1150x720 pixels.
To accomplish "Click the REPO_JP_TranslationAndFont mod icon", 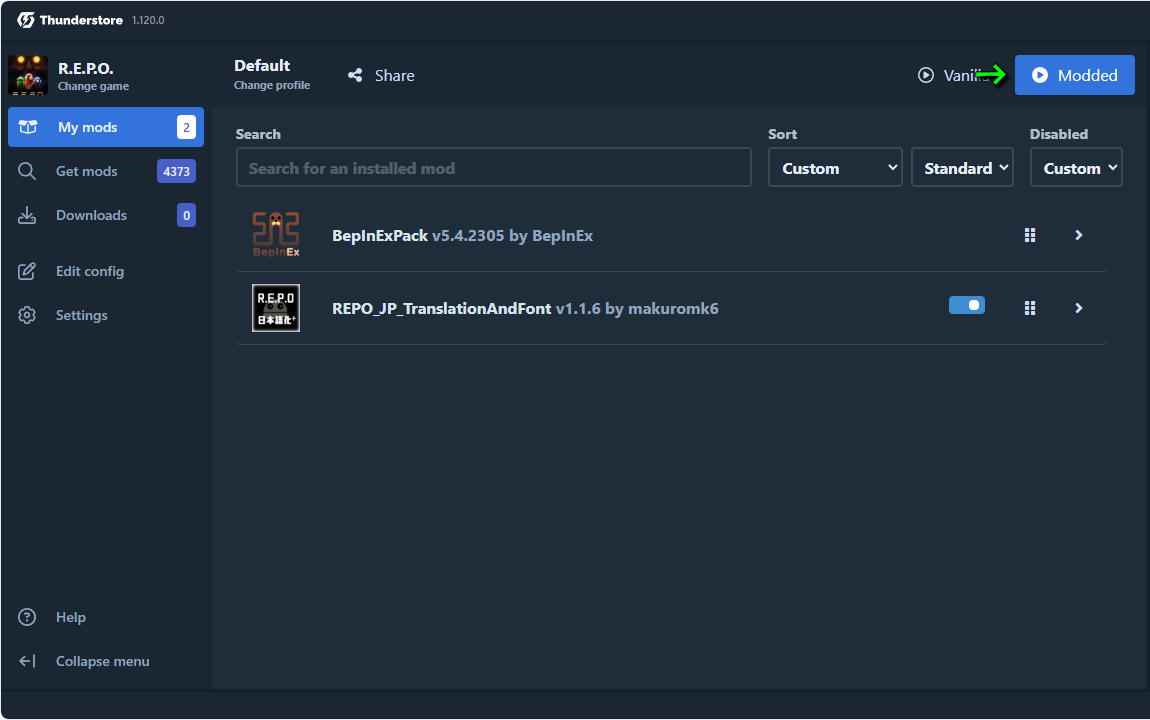I will pyautogui.click(x=276, y=308).
